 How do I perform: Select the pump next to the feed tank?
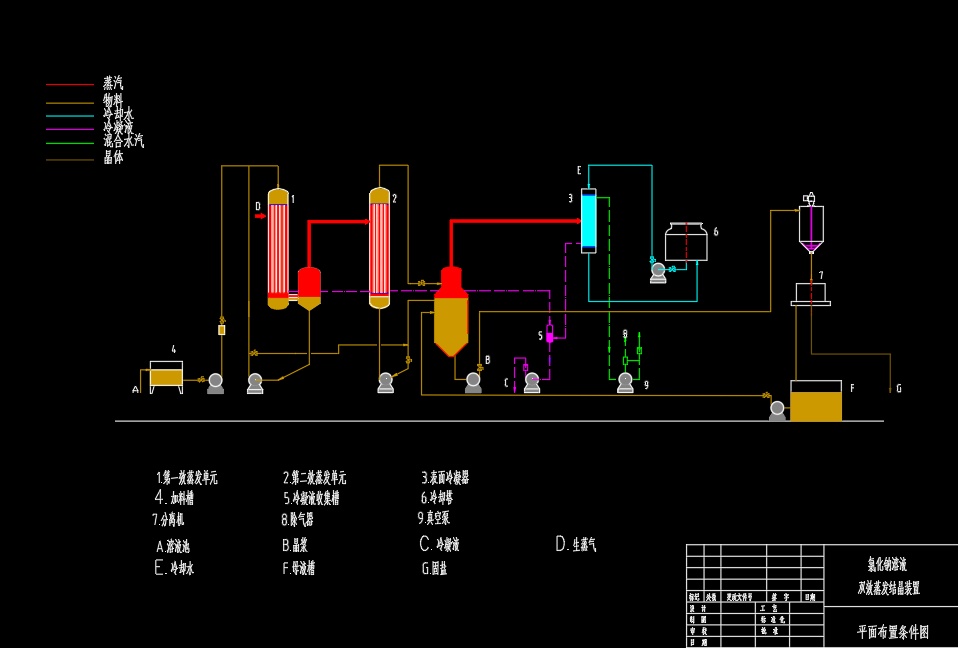point(215,383)
